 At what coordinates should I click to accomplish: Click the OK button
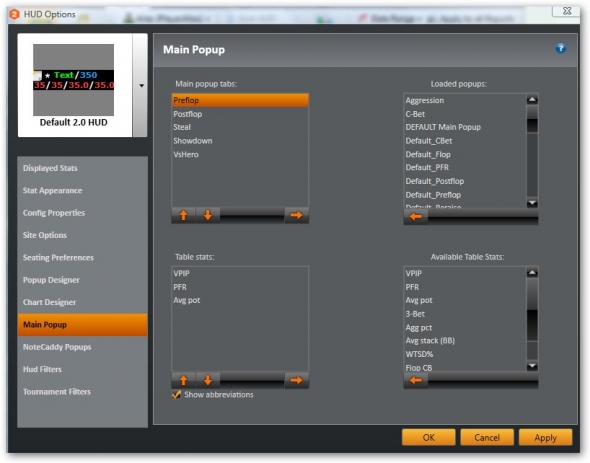(429, 437)
